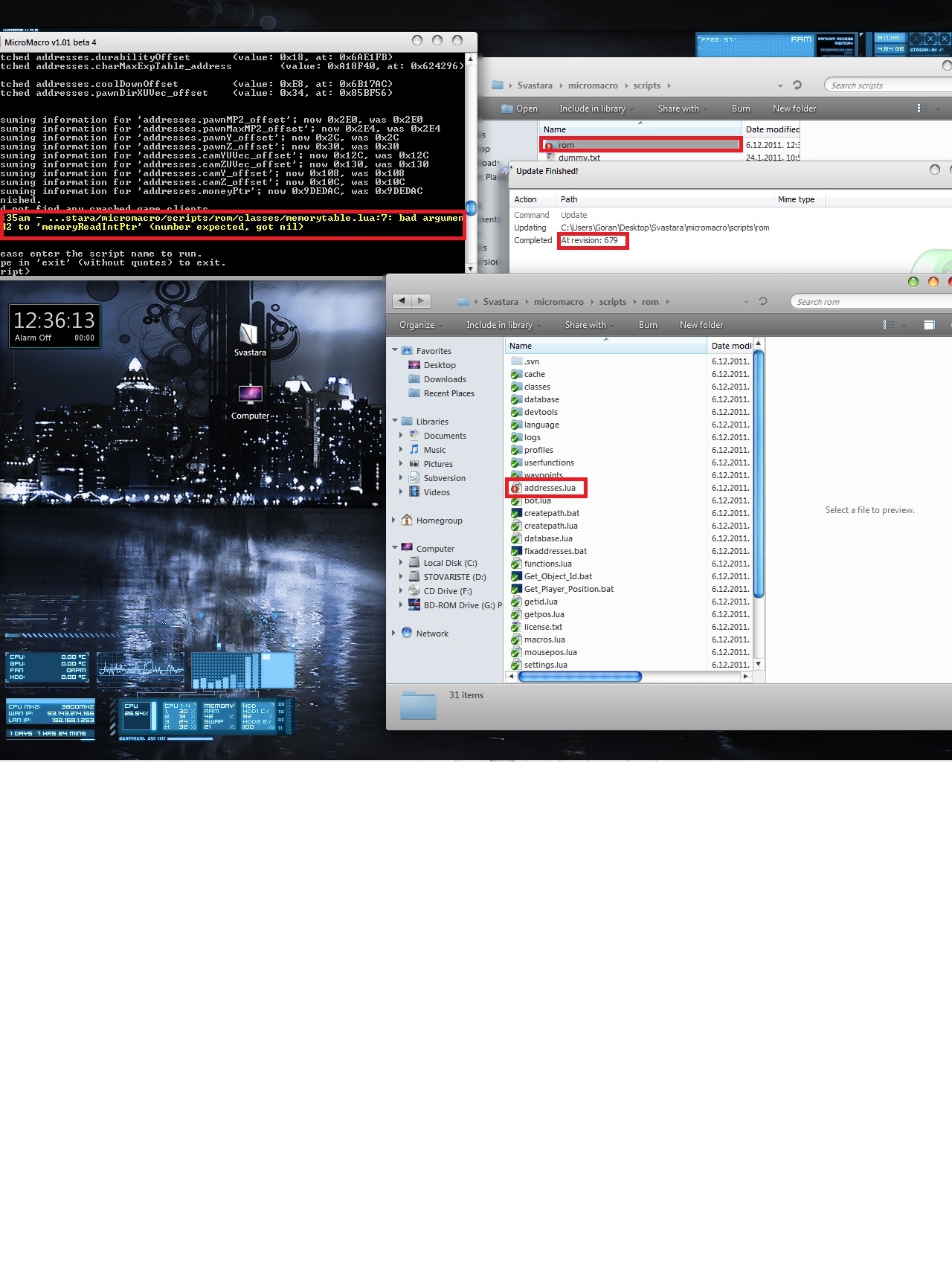Click the New folder button in the rom window
This screenshot has height=1273, width=952.
click(701, 325)
